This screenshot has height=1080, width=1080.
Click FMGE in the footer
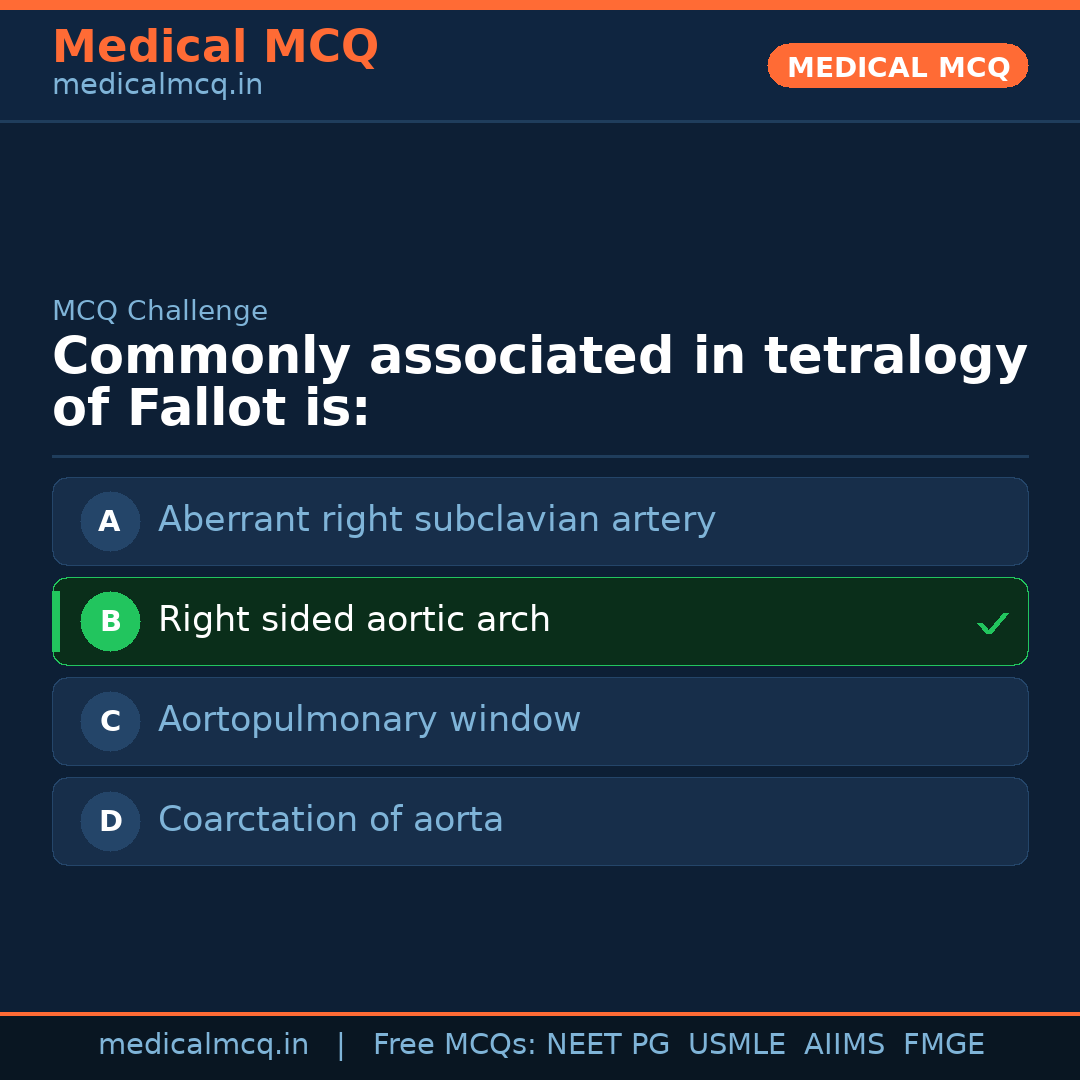943,1045
